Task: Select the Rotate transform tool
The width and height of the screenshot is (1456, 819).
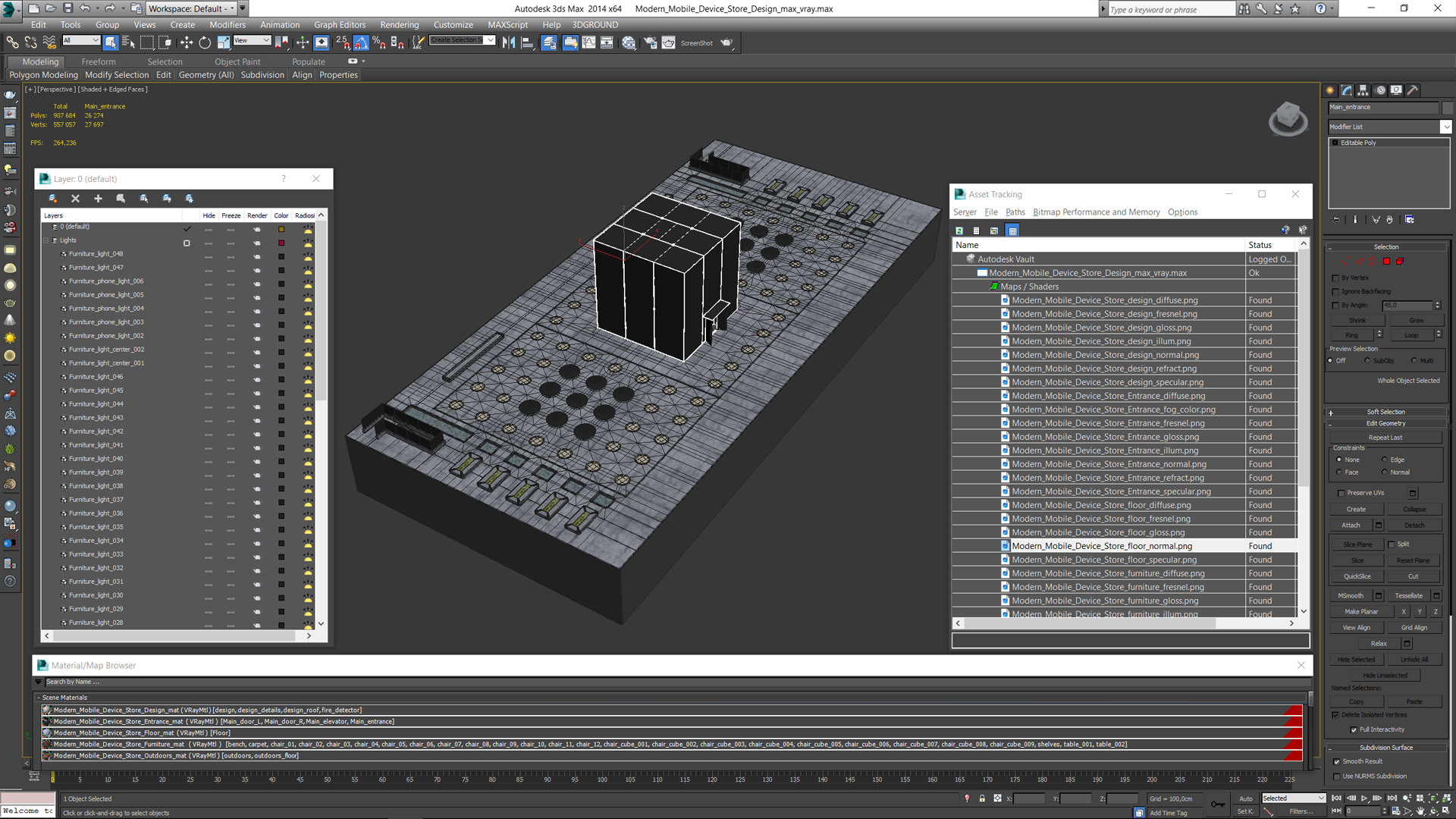Action: point(205,43)
